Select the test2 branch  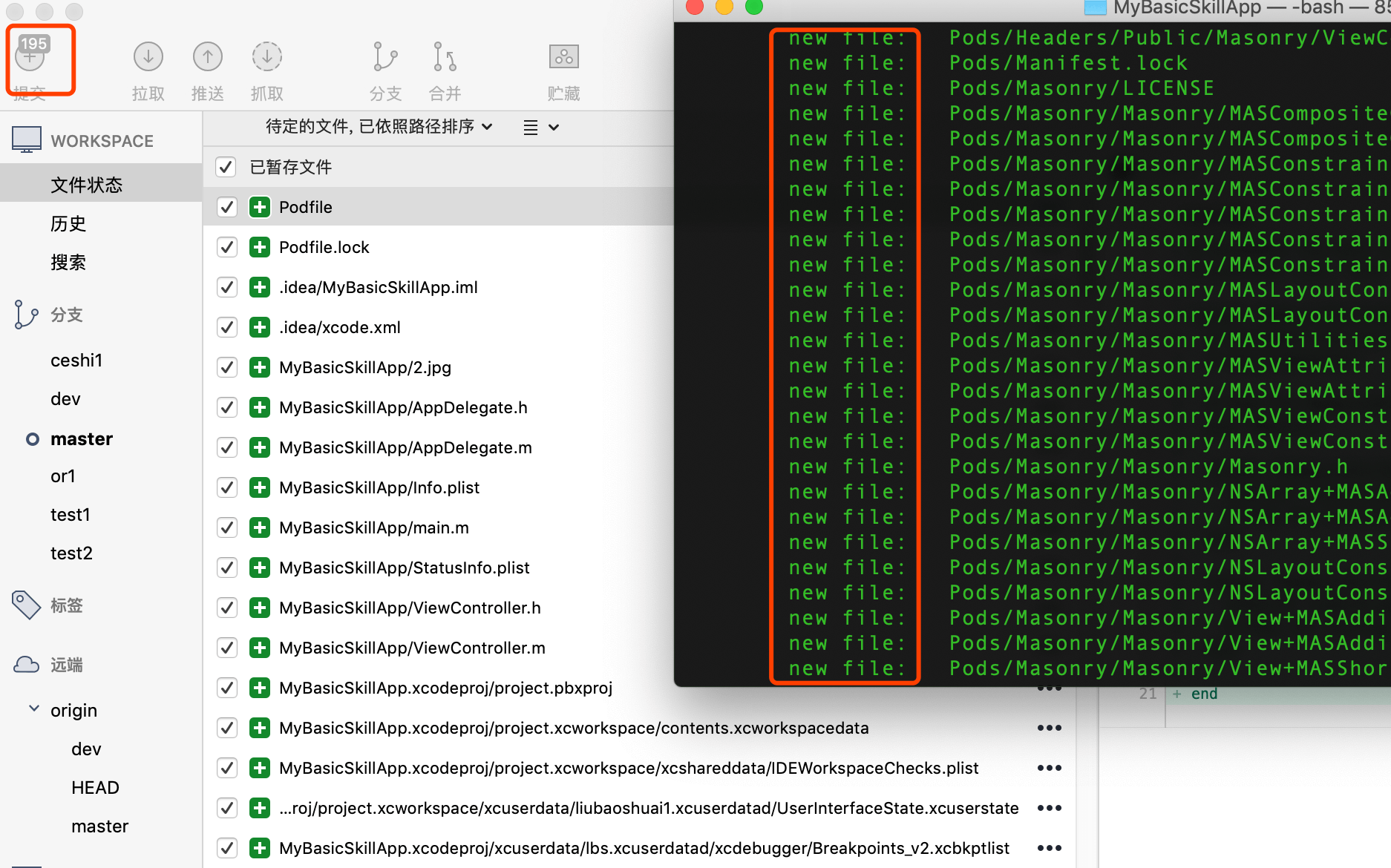click(x=71, y=553)
